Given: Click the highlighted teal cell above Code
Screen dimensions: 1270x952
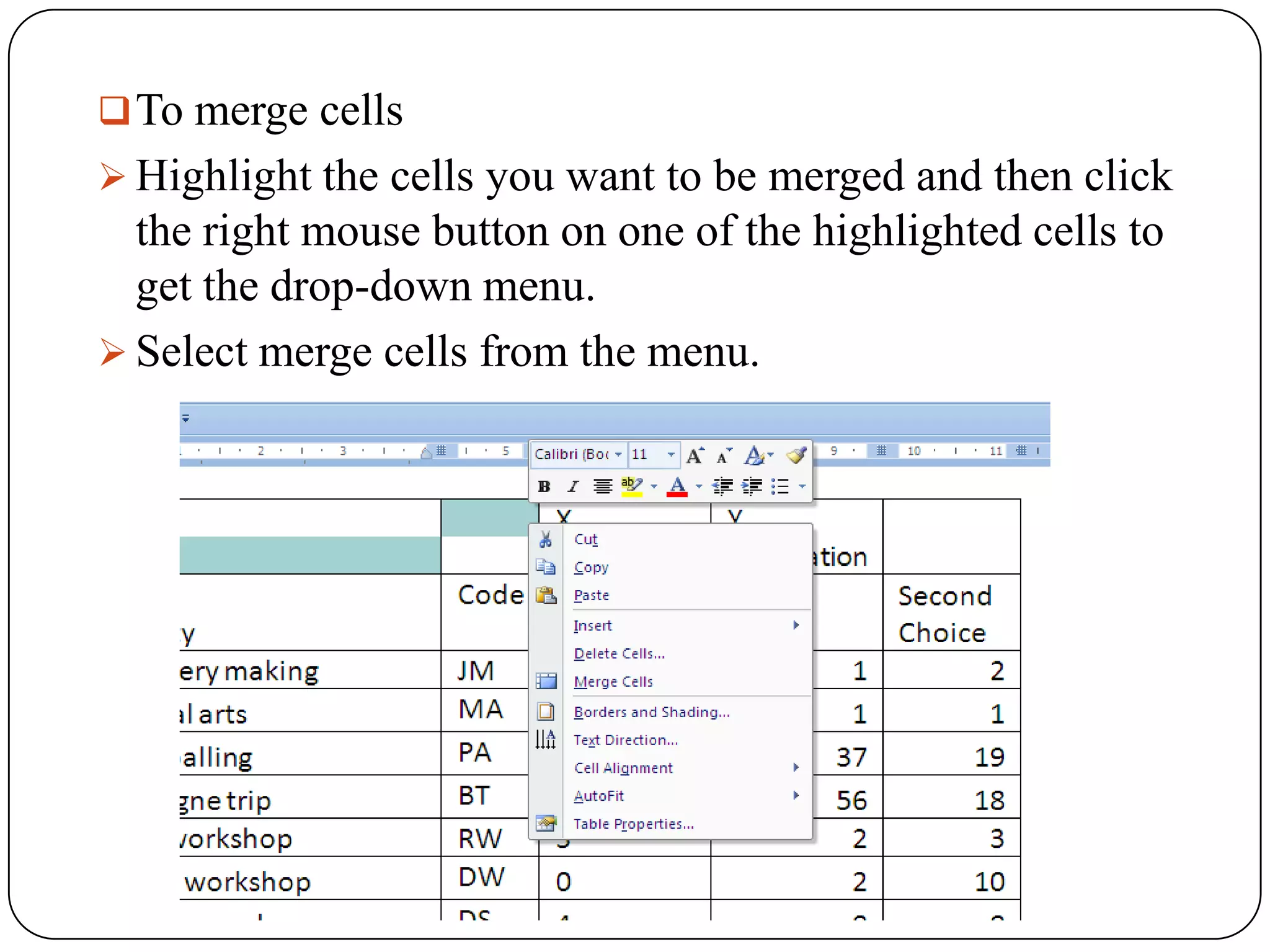Looking at the screenshot, I should pyautogui.click(x=489, y=518).
